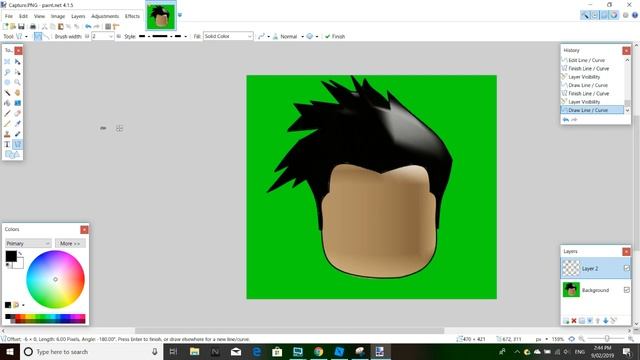Image resolution: width=640 pixels, height=360 pixels.
Task: Open the Effects menu
Action: point(132,16)
